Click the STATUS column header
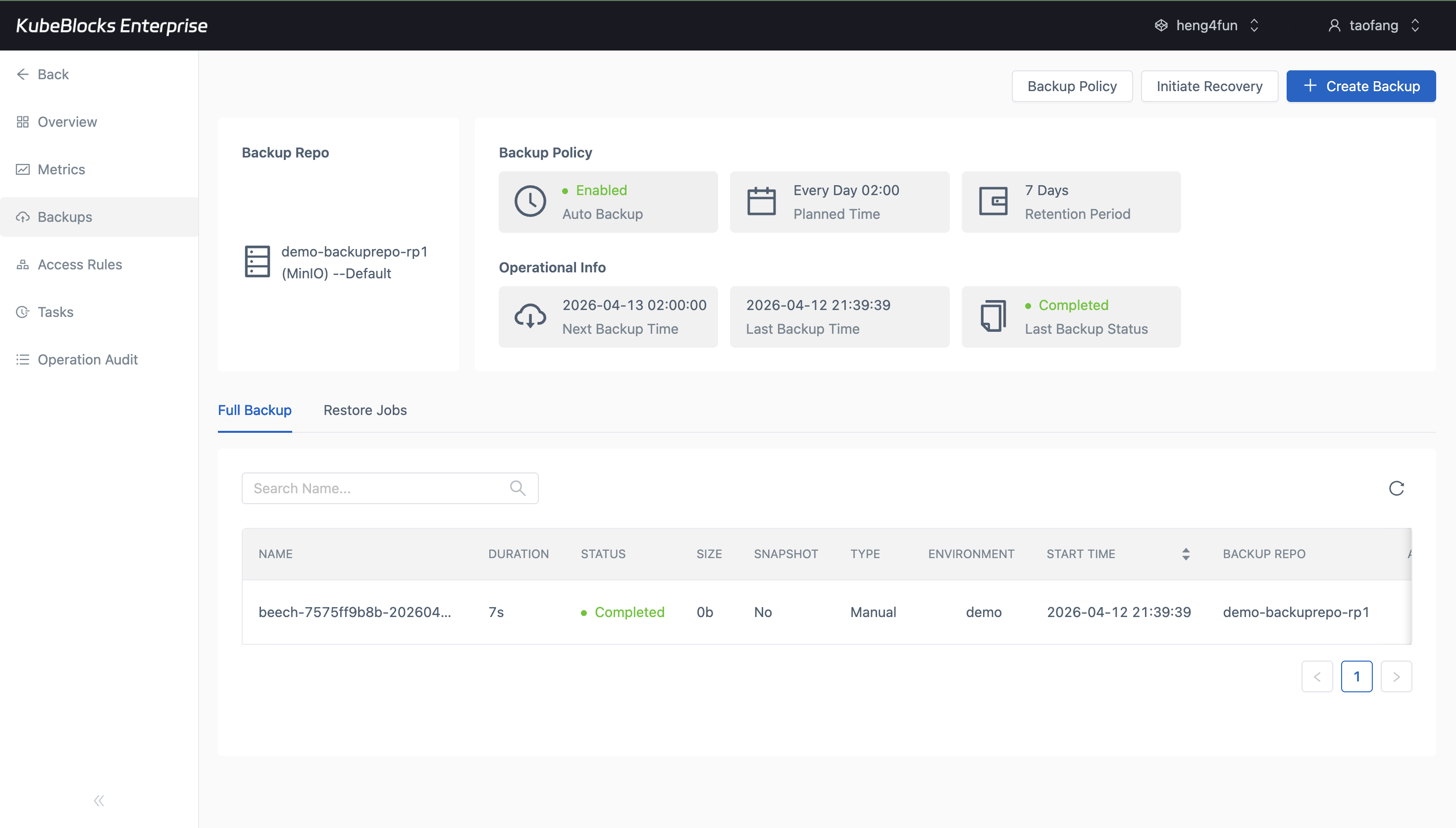The image size is (1456, 828). tap(603, 554)
